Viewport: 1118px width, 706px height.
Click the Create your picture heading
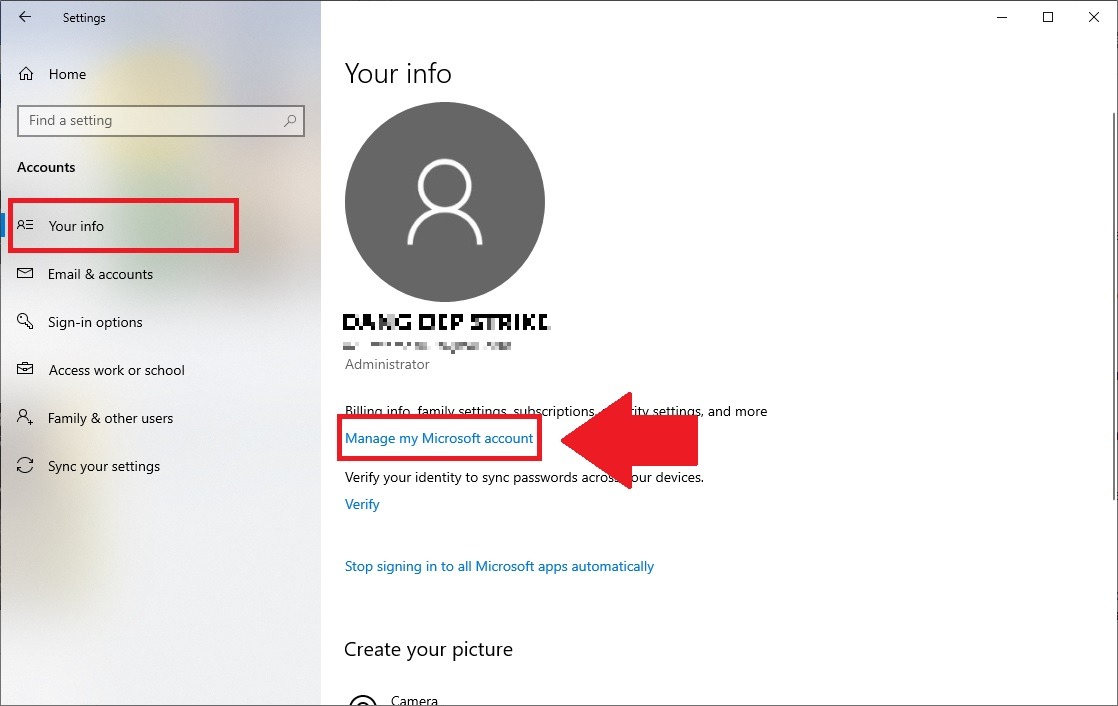(x=429, y=650)
